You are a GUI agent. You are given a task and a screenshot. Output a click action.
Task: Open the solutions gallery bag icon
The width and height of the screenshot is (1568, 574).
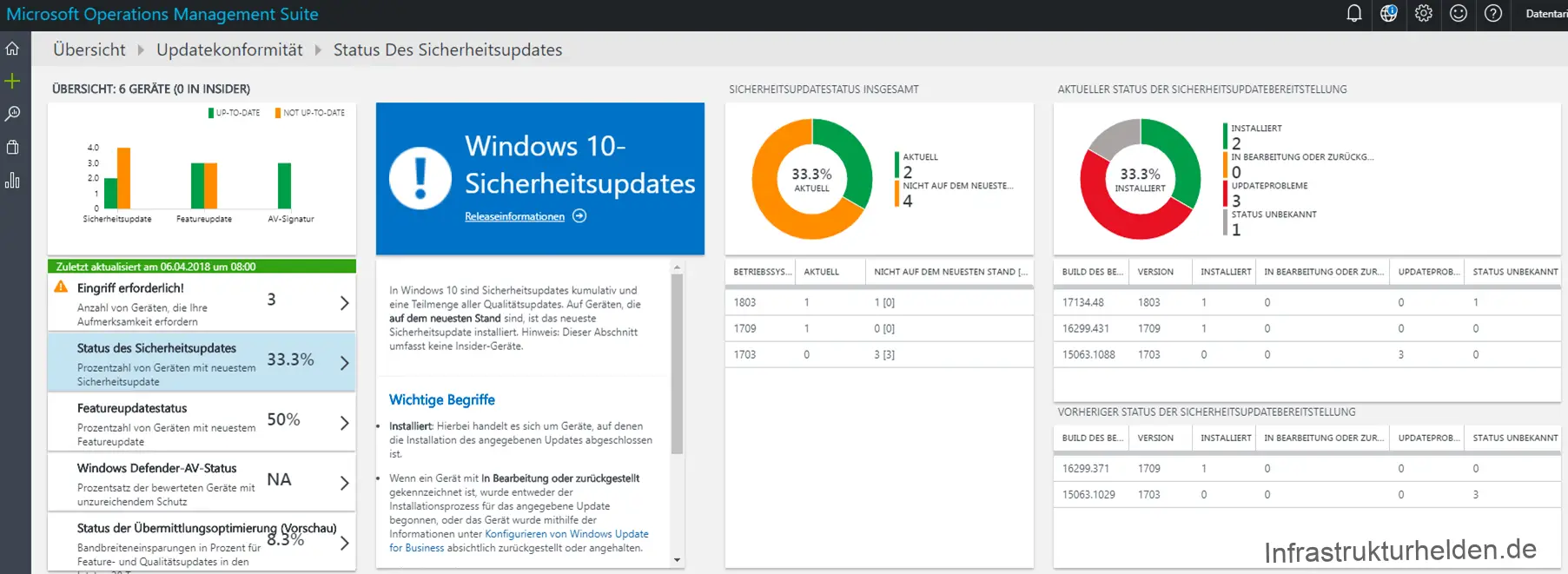(12, 147)
